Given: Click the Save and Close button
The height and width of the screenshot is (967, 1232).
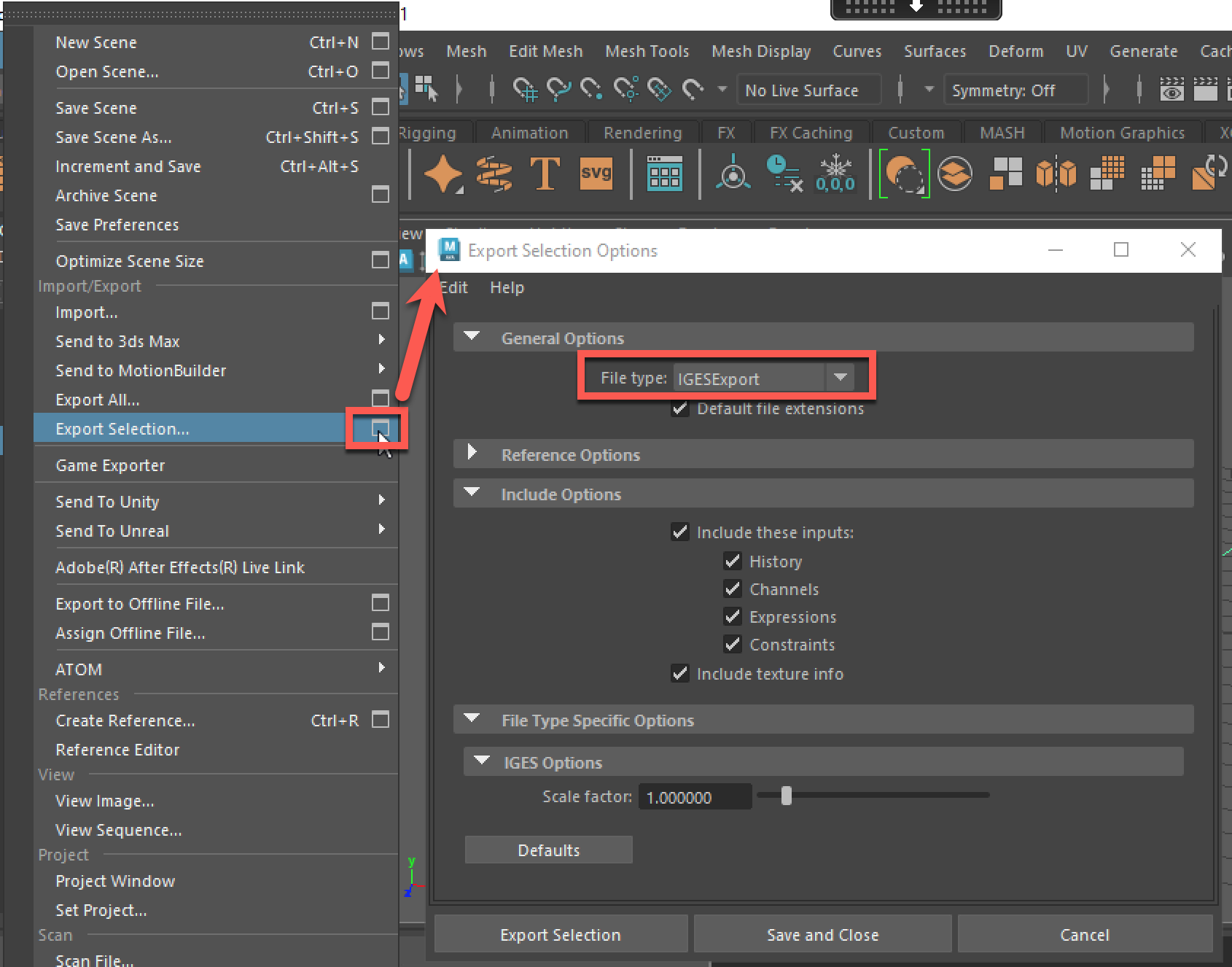Looking at the screenshot, I should tap(822, 934).
